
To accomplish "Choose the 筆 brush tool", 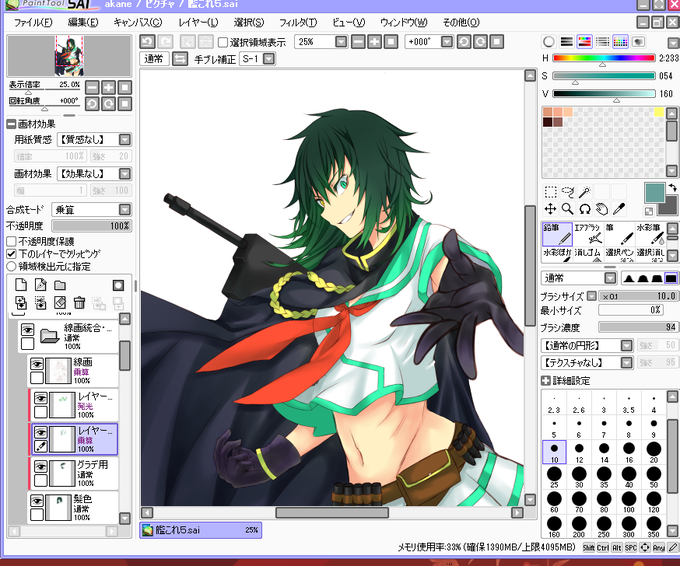I will pos(620,234).
